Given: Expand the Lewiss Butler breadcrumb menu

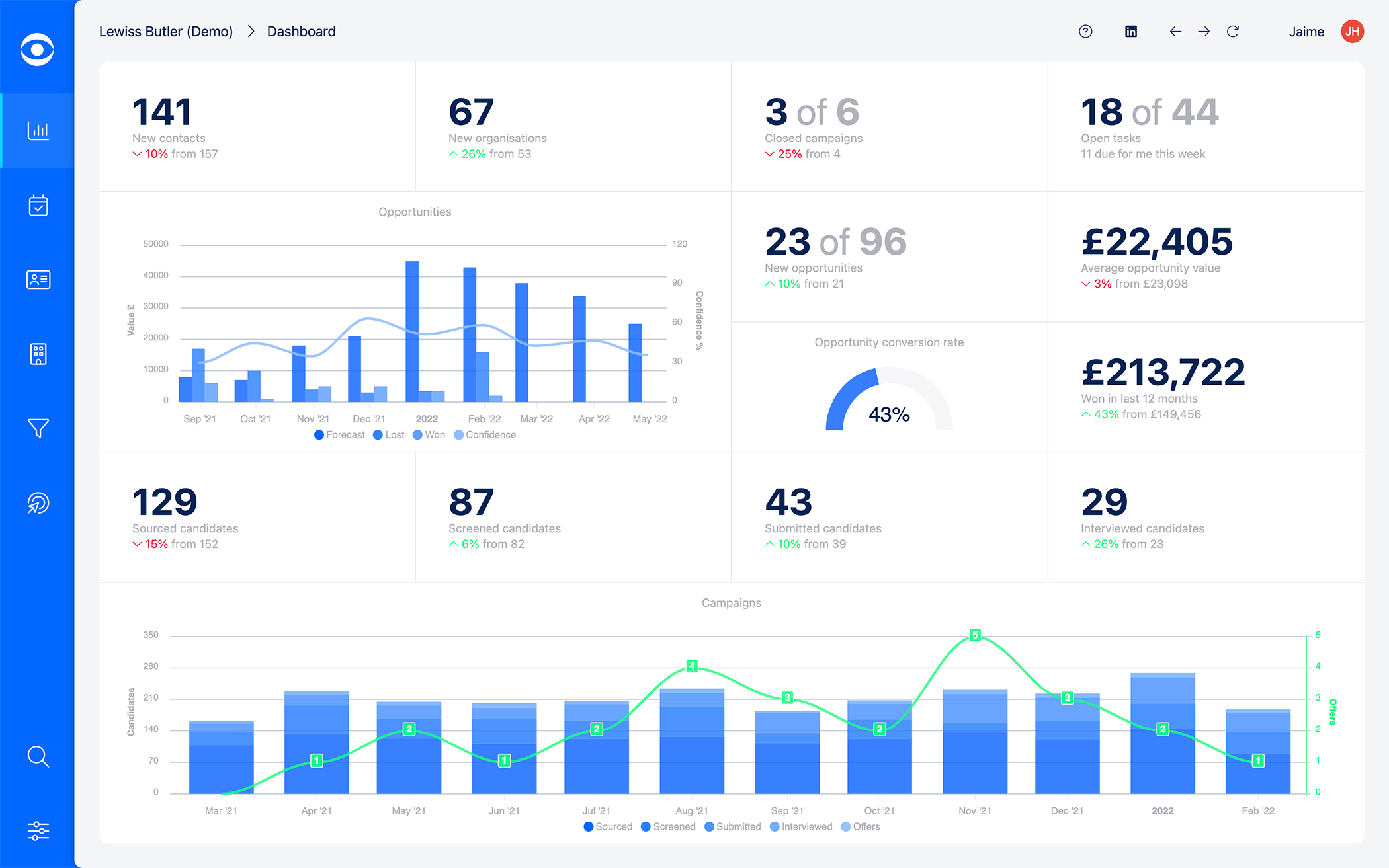Looking at the screenshot, I should (166, 31).
